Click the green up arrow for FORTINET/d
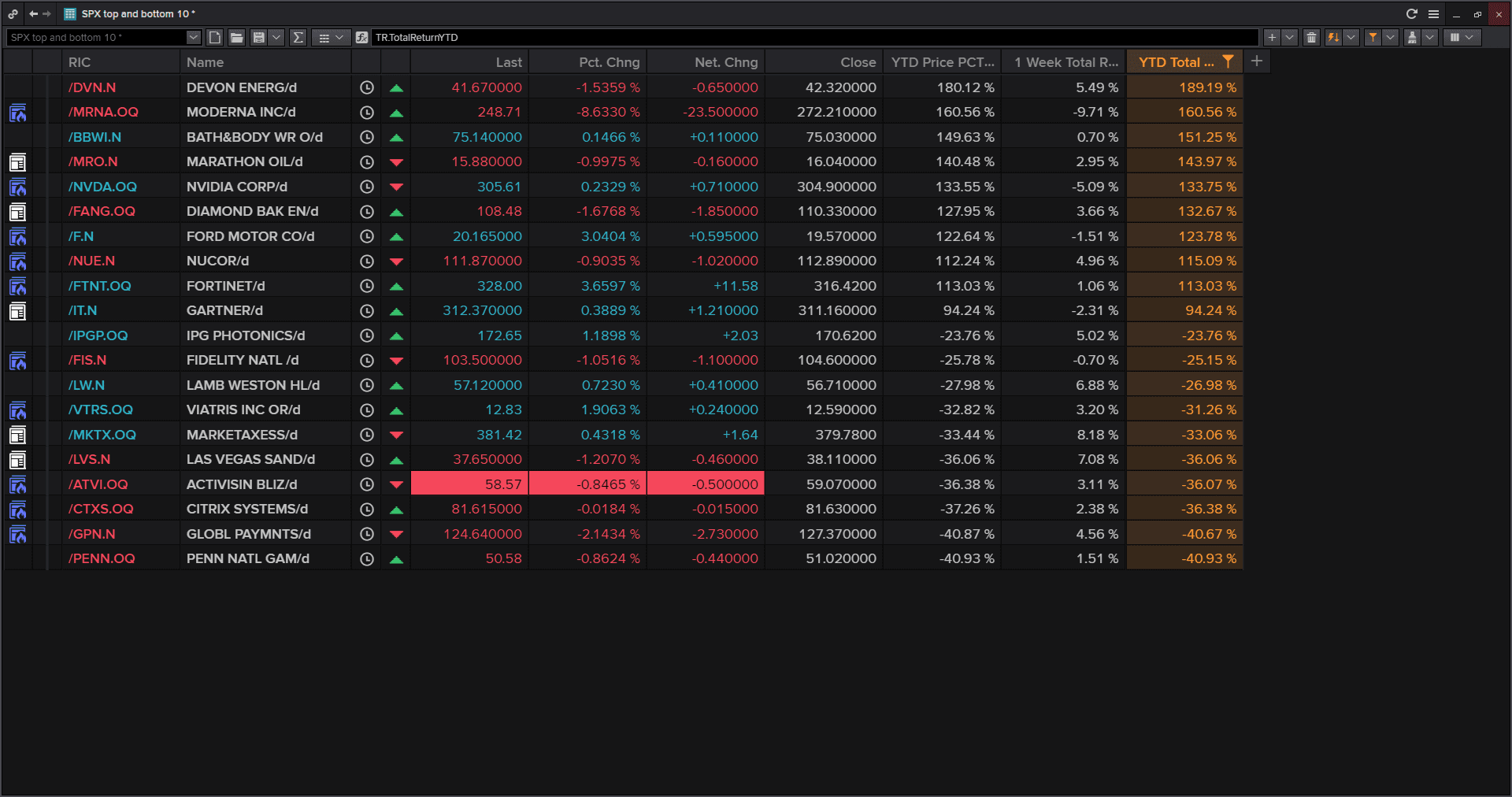Viewport: 1512px width, 797px height. pyautogui.click(x=396, y=287)
